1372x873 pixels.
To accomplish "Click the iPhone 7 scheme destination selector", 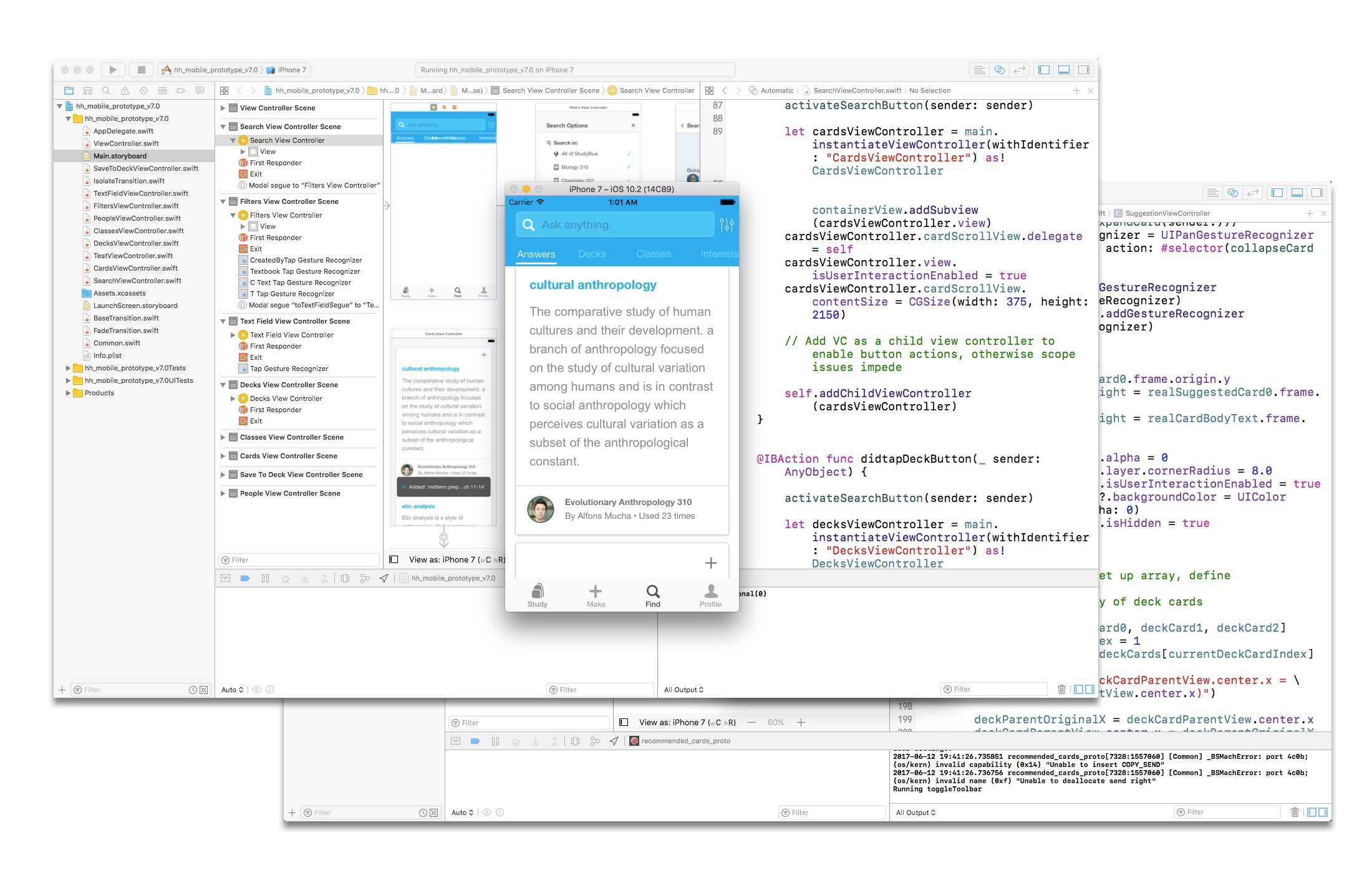I will (287, 70).
